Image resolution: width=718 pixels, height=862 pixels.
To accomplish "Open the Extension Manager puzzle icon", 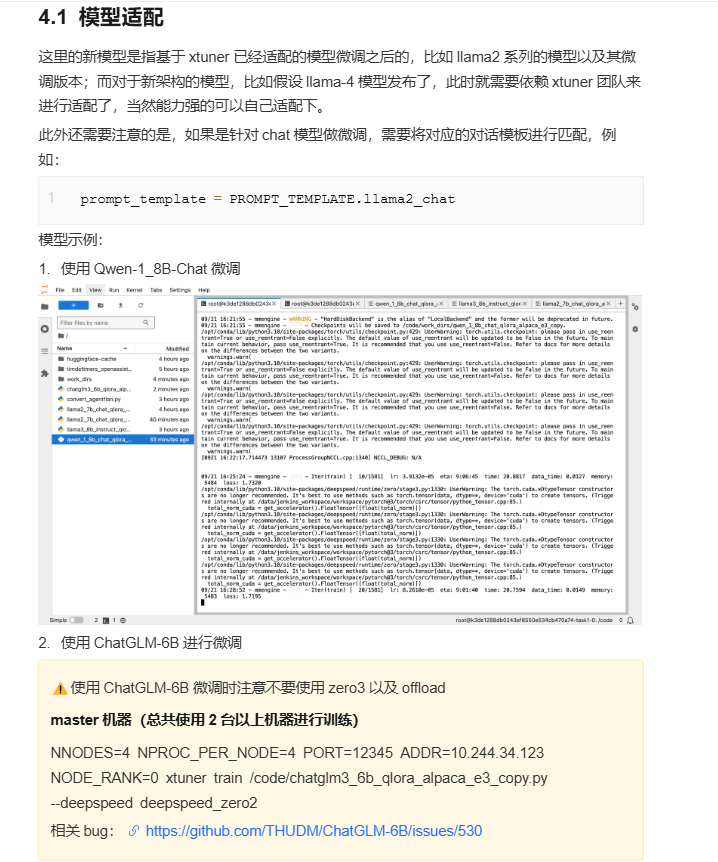I will (x=45, y=373).
